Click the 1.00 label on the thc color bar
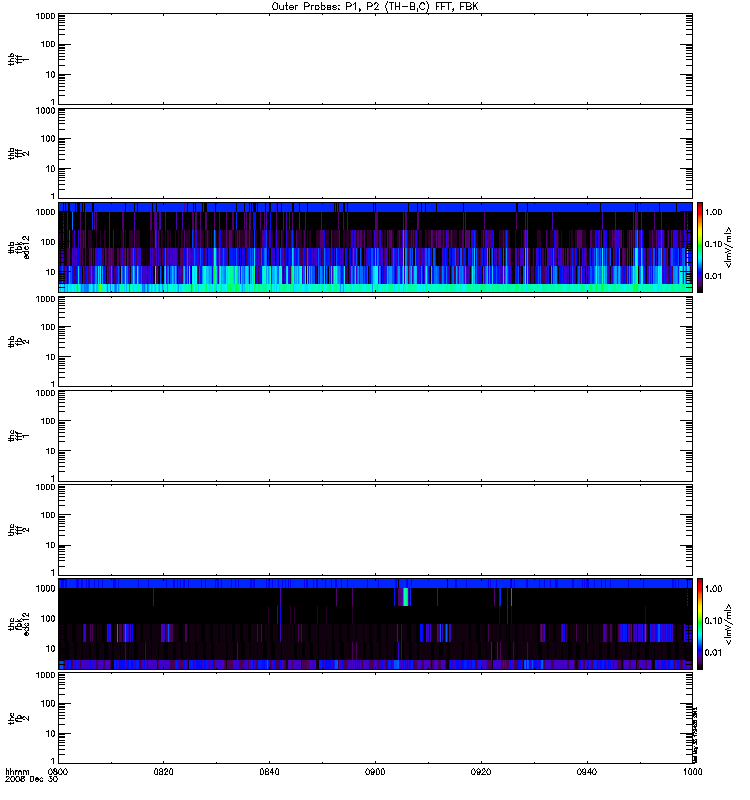This screenshot has width=750, height=800. pyautogui.click(x=713, y=589)
